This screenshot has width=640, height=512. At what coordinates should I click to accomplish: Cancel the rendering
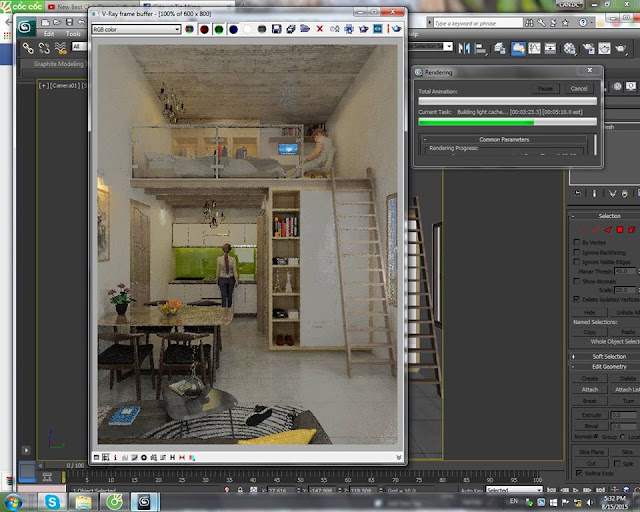click(578, 89)
